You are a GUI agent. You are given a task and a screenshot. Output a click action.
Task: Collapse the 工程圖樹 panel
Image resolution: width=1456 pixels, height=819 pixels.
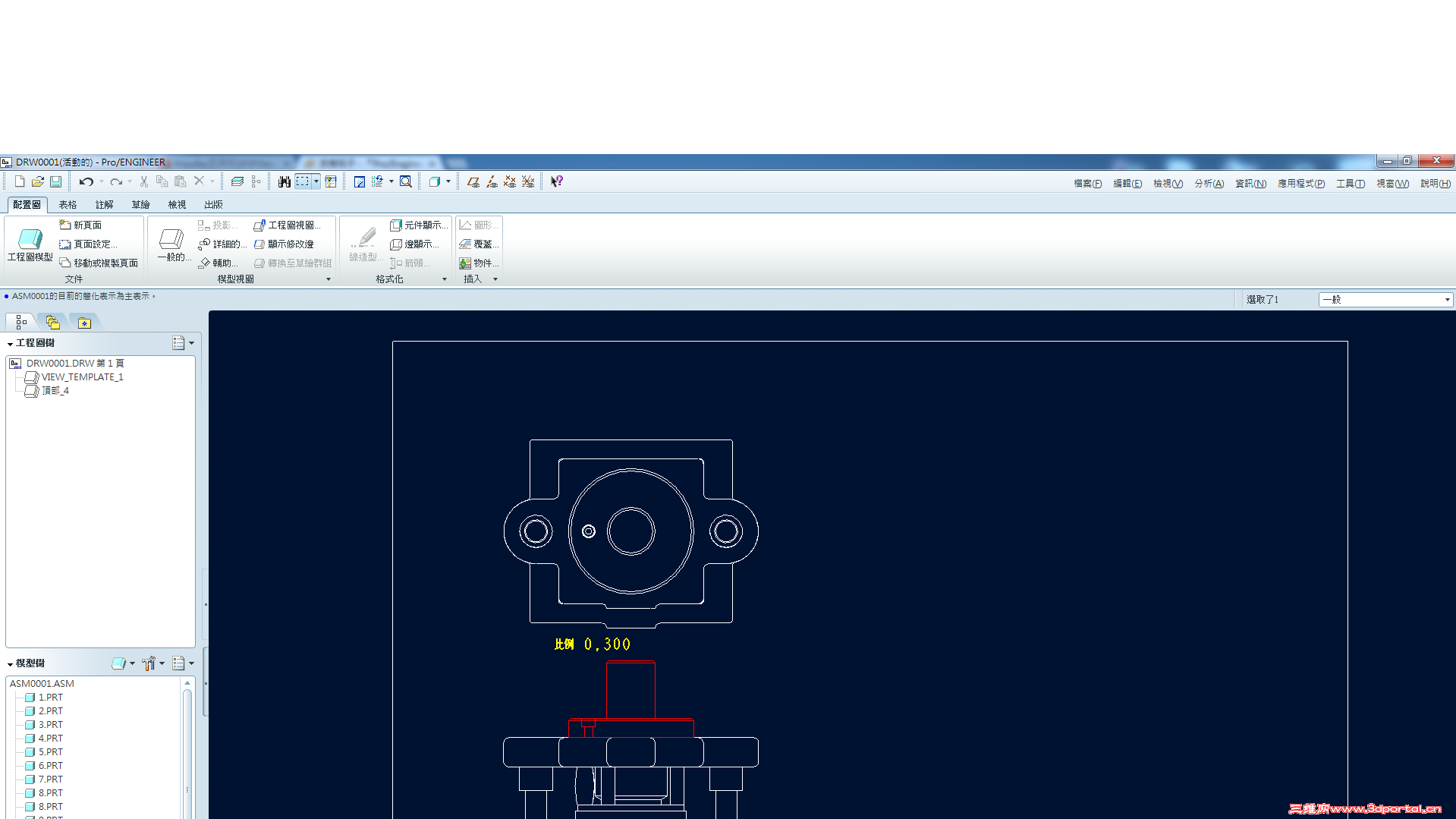pos(10,344)
